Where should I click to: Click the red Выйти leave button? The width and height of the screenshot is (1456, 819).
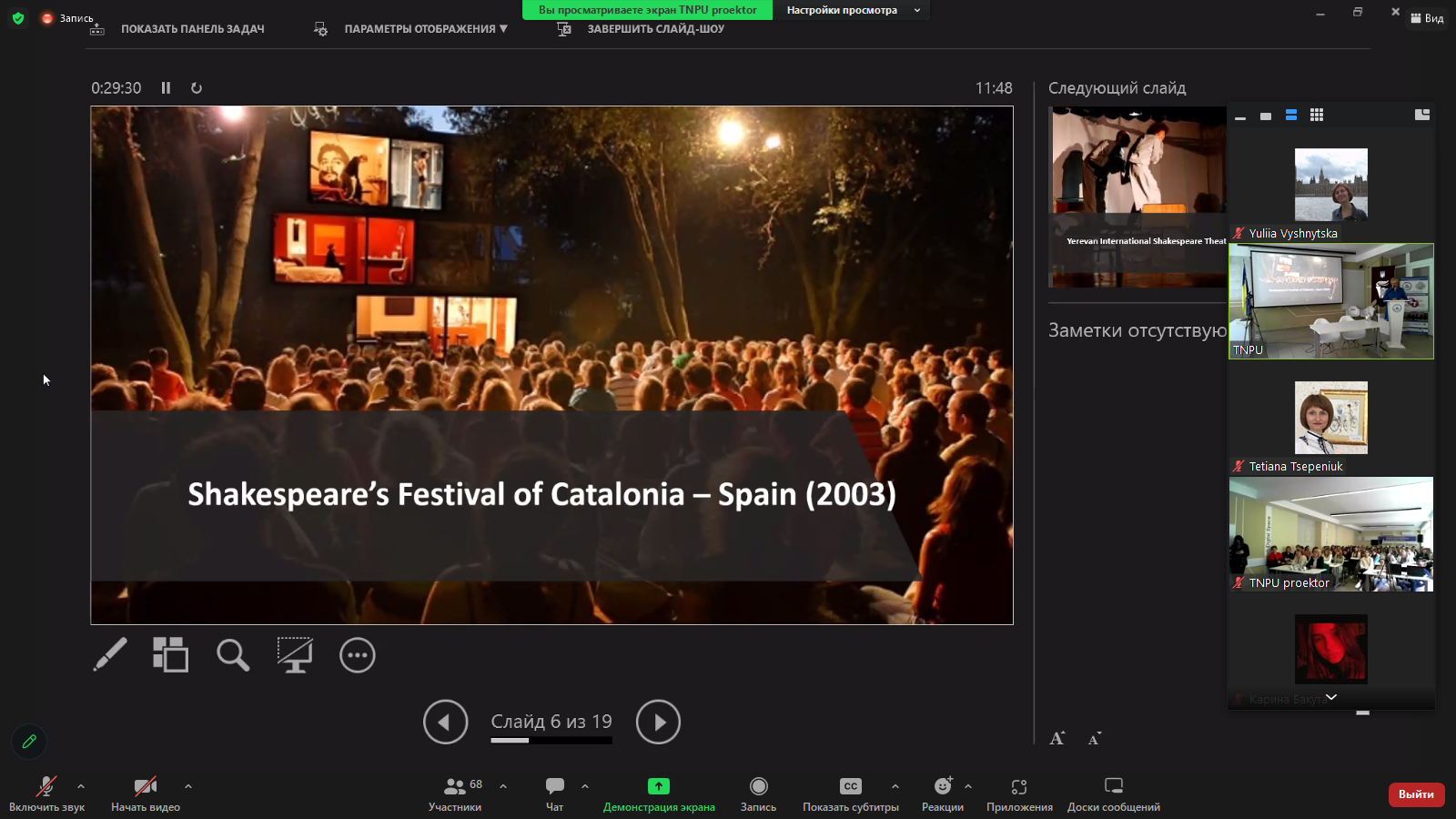(x=1416, y=794)
